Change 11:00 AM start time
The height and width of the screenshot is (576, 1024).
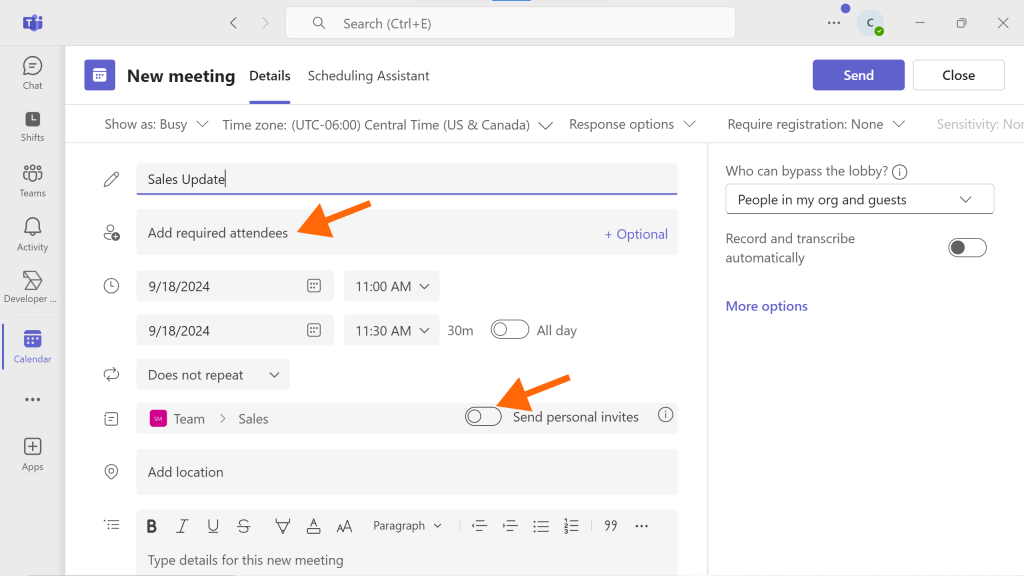(391, 286)
